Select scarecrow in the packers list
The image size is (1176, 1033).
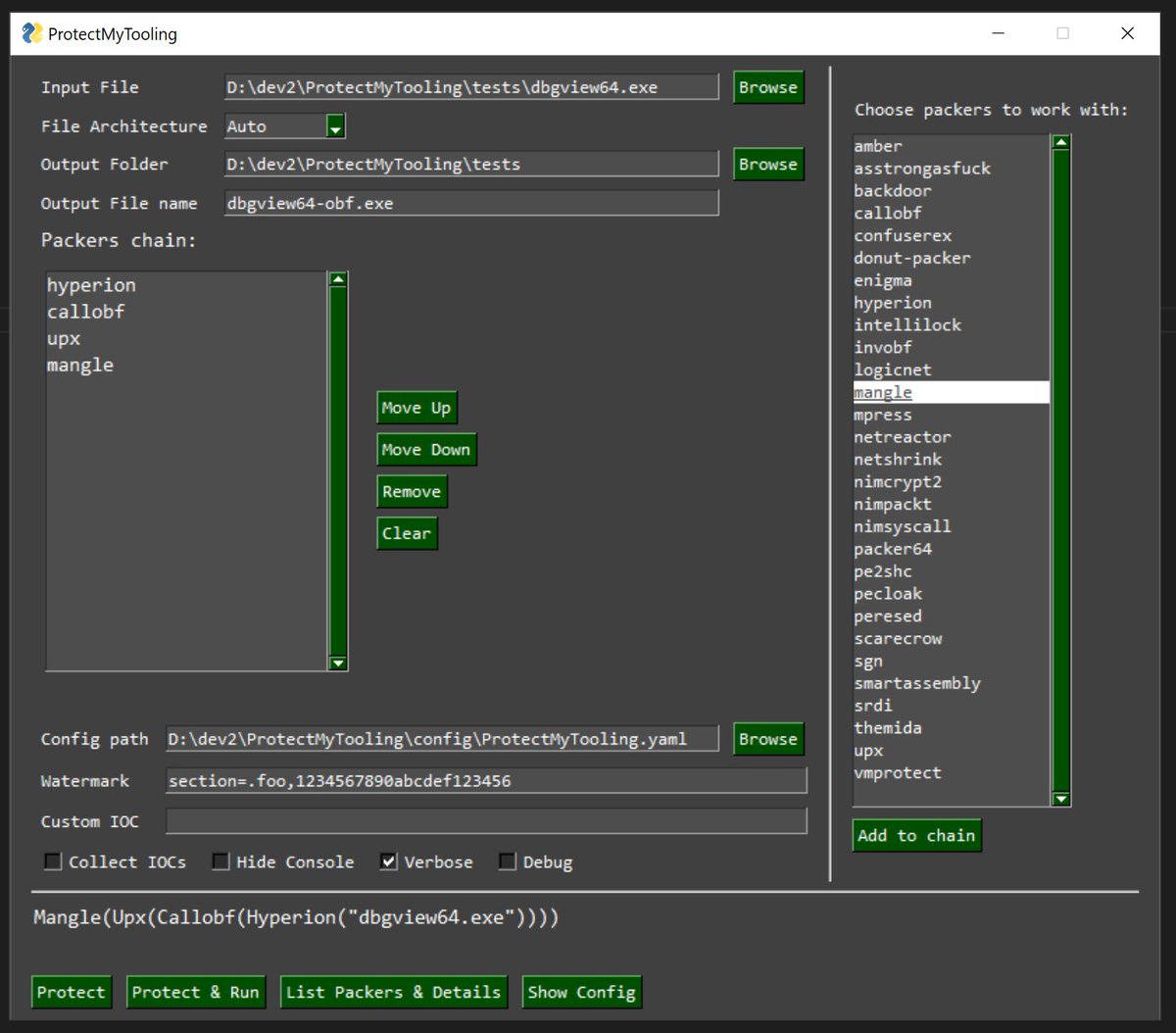[951, 638]
